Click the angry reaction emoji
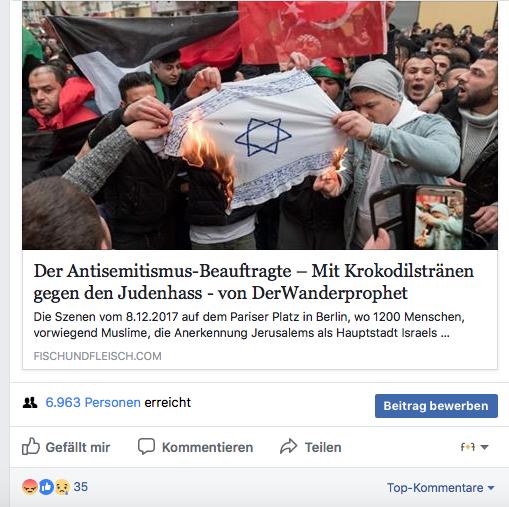 click(x=30, y=487)
